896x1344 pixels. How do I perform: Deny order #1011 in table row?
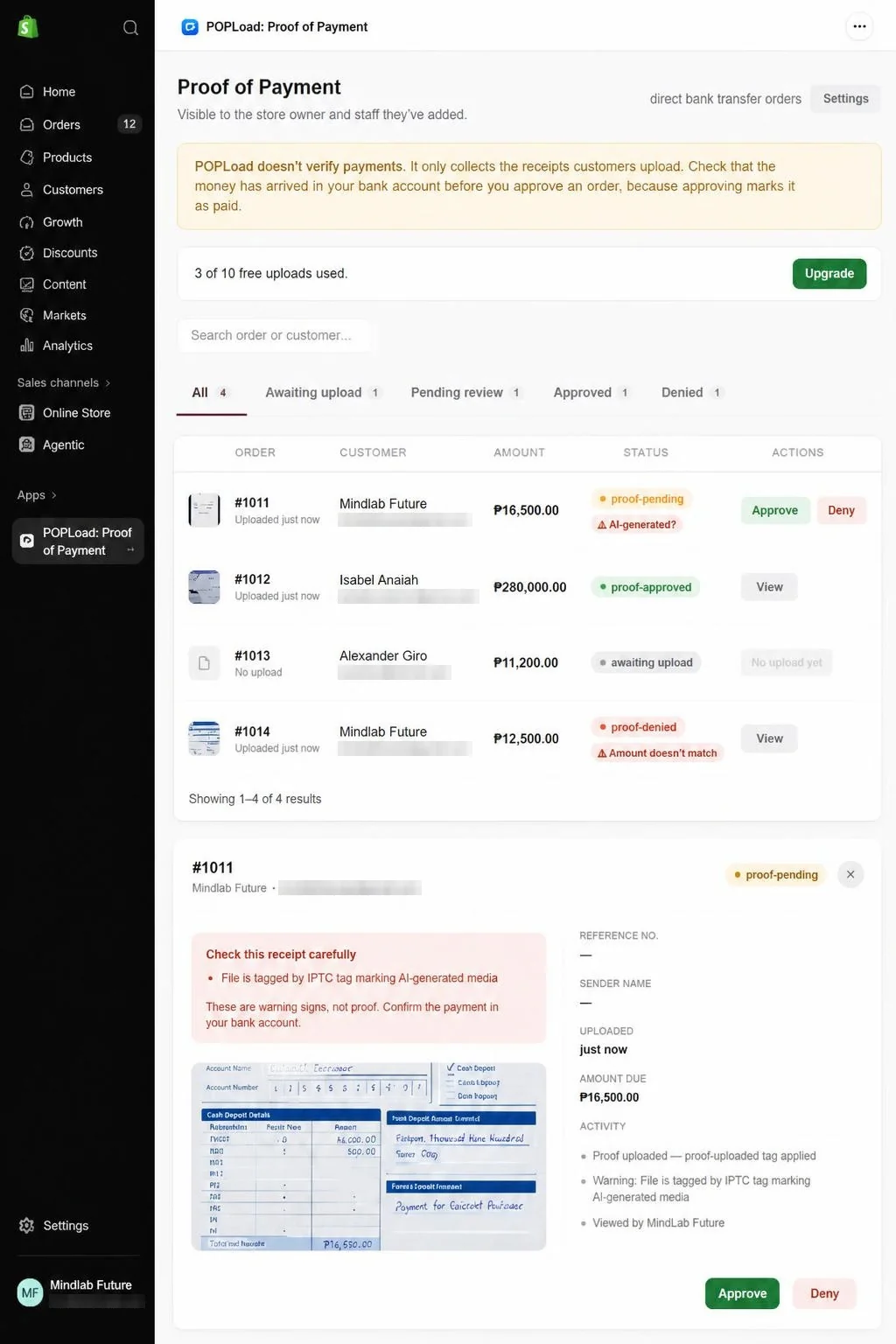point(841,510)
